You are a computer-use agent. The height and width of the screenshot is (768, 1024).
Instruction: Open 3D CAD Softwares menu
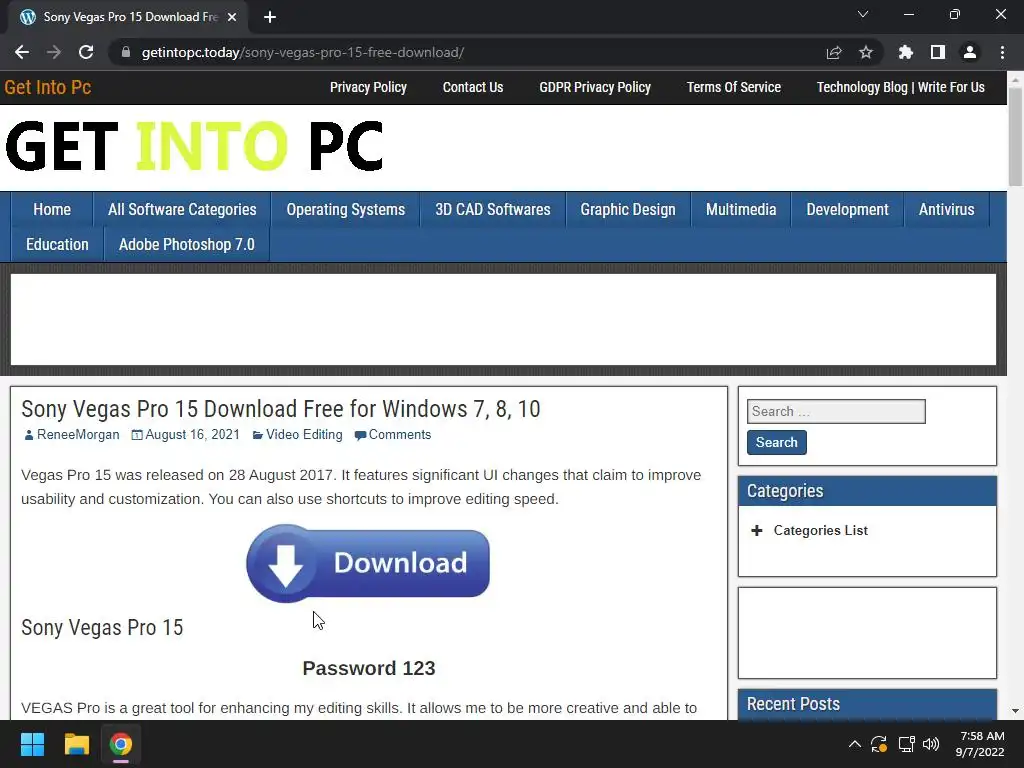[x=493, y=210]
